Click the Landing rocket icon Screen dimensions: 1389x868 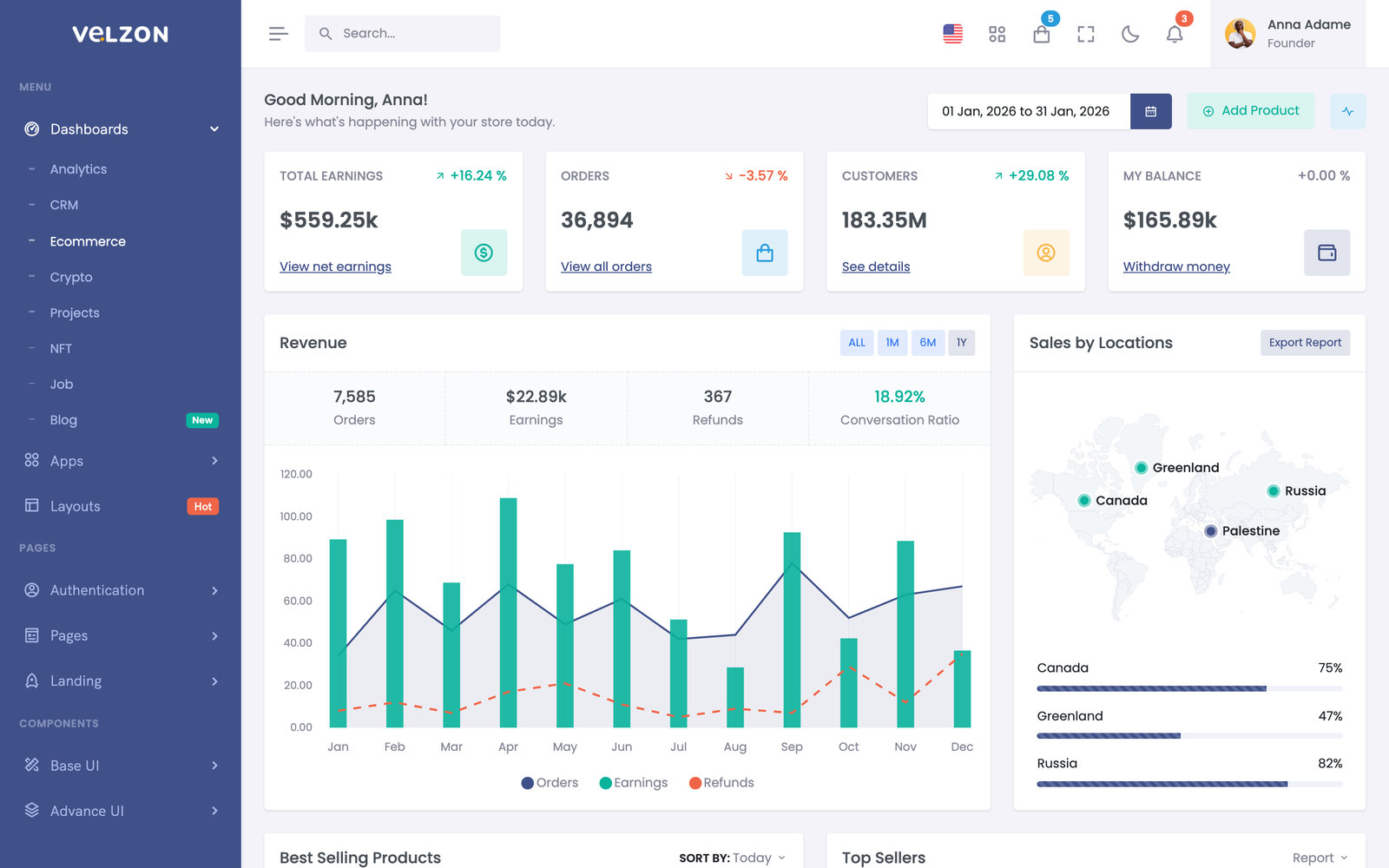point(32,681)
